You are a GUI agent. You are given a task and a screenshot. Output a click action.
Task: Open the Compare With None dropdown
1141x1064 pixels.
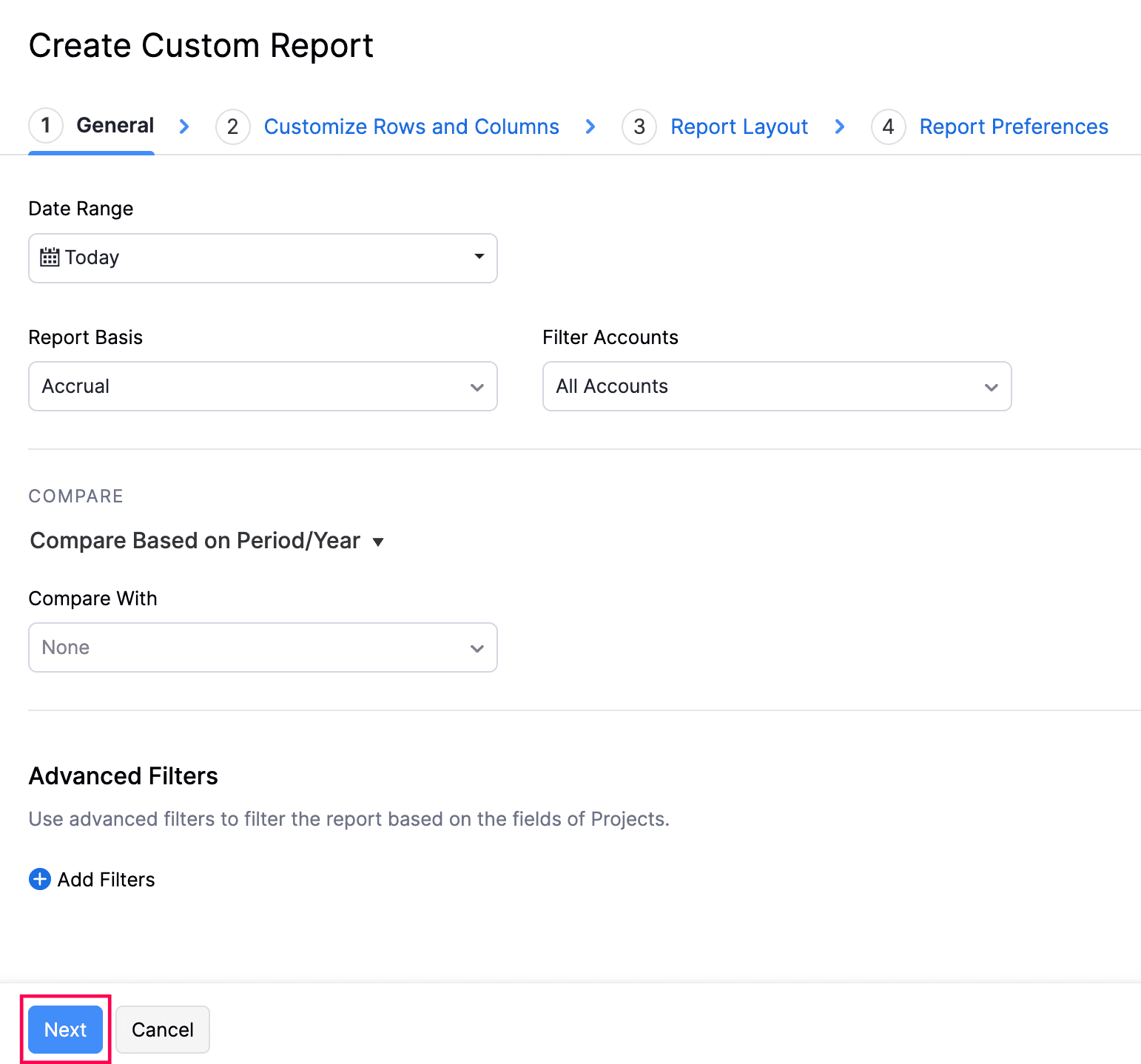[263, 647]
